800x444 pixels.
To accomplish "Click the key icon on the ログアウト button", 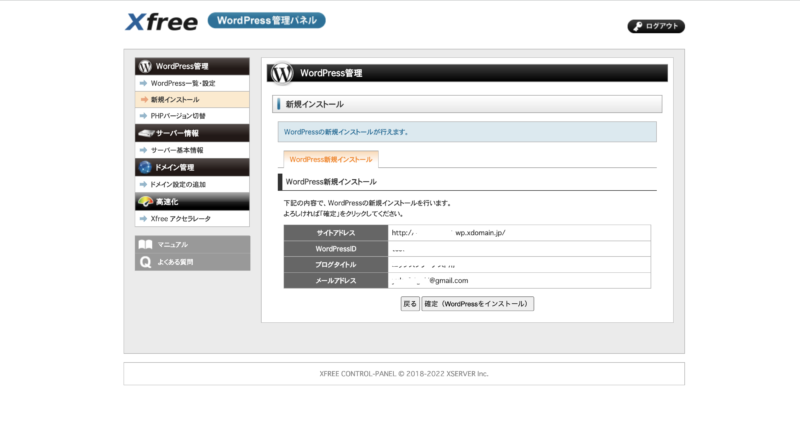I will [x=637, y=26].
